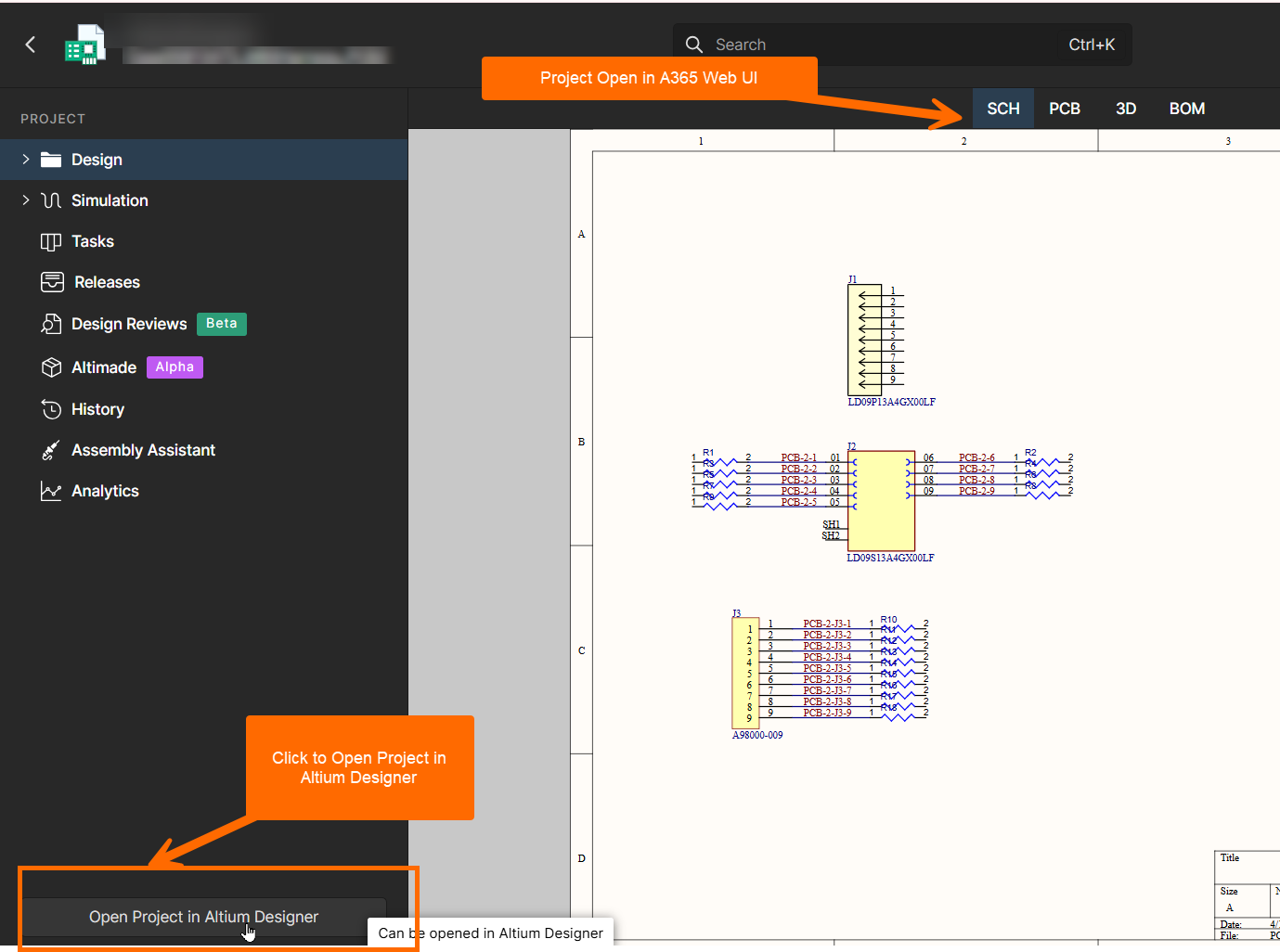The image size is (1280, 952).
Task: Click the Design folder icon
Action: click(51, 160)
